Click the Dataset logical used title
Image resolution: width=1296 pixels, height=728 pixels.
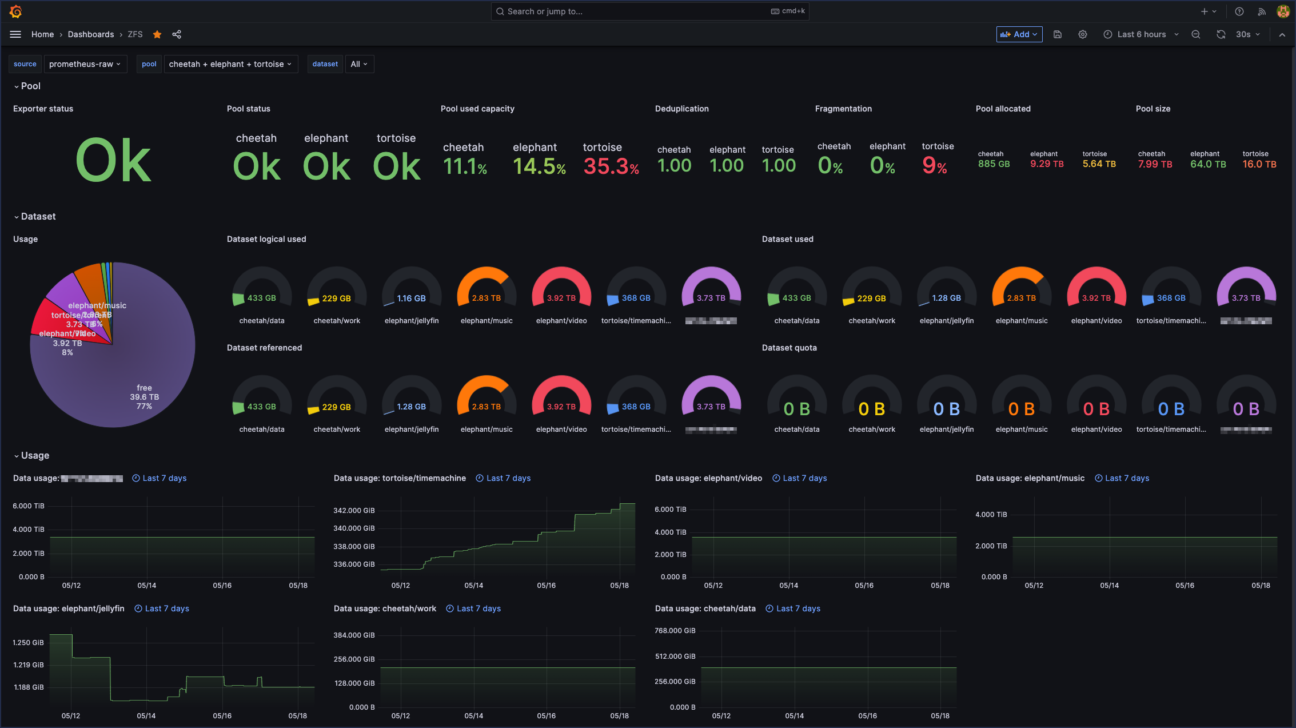point(266,239)
